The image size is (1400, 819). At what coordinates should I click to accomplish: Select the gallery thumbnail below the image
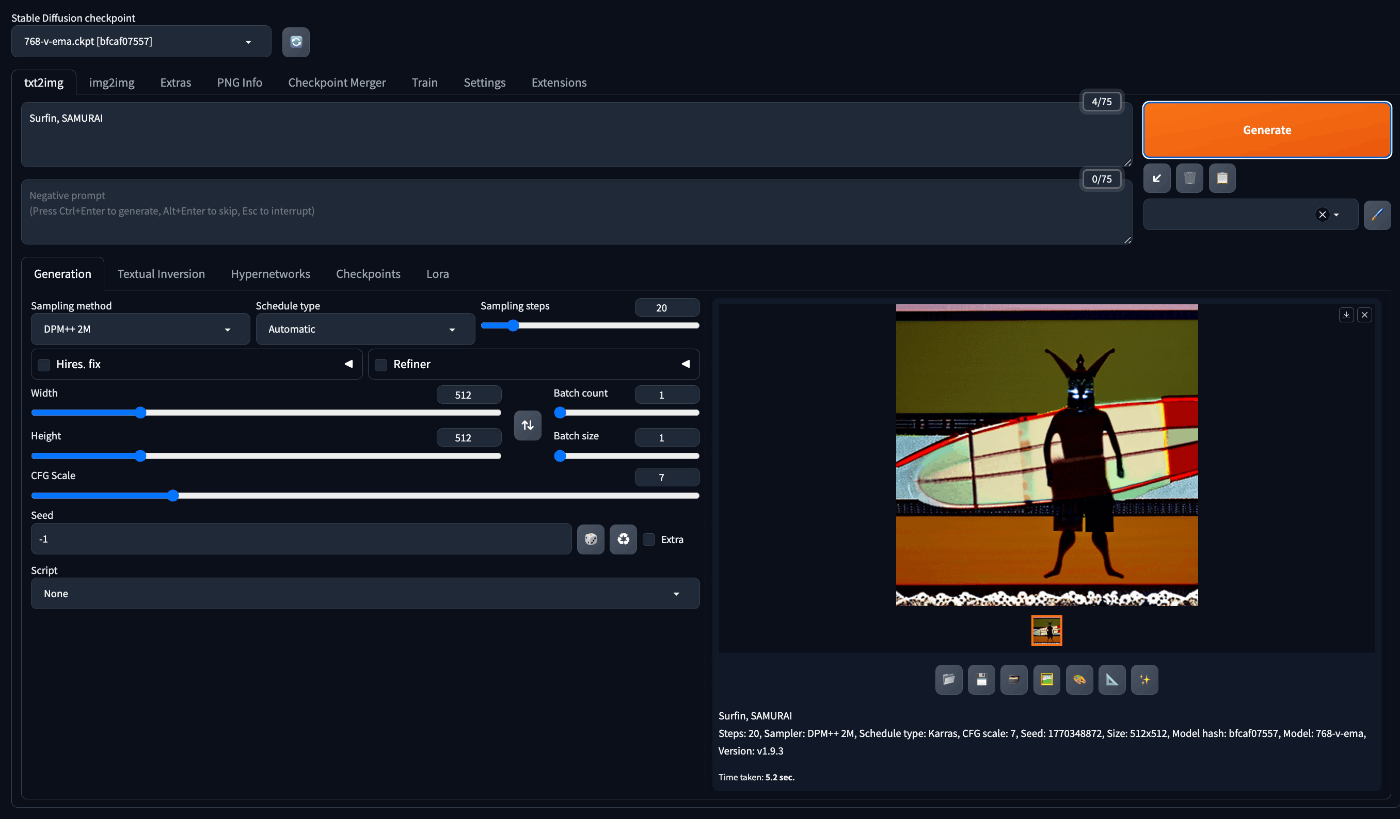pos(1047,630)
